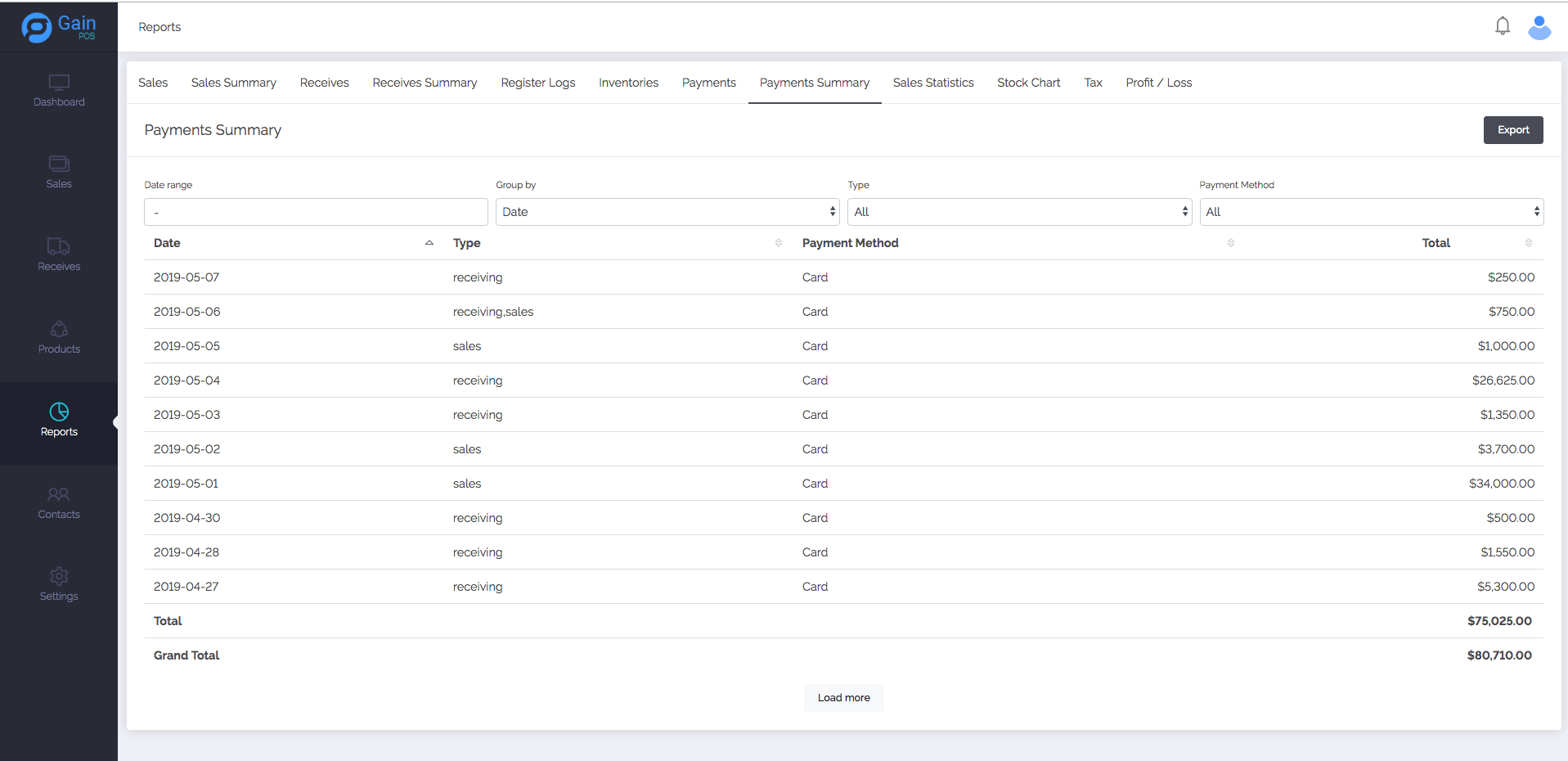Click the Export button
Viewport: 1568px width, 761px height.
click(1512, 130)
